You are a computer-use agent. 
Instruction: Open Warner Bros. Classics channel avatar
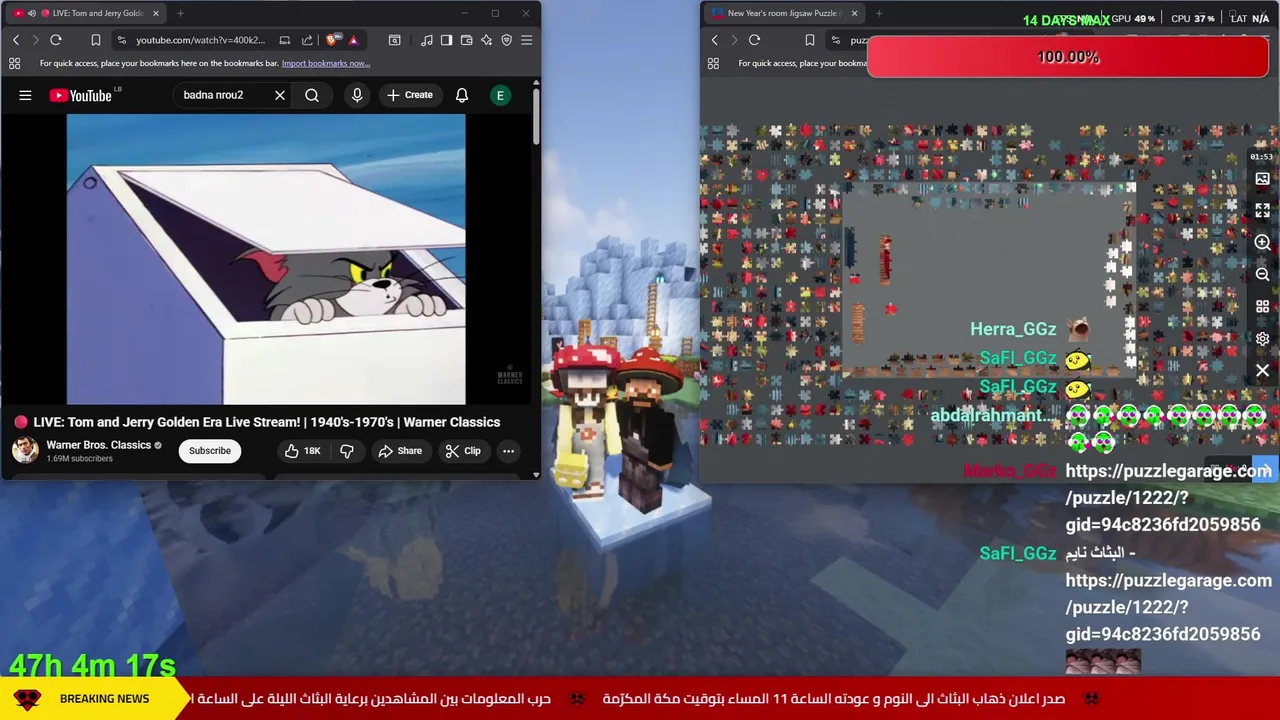point(25,450)
